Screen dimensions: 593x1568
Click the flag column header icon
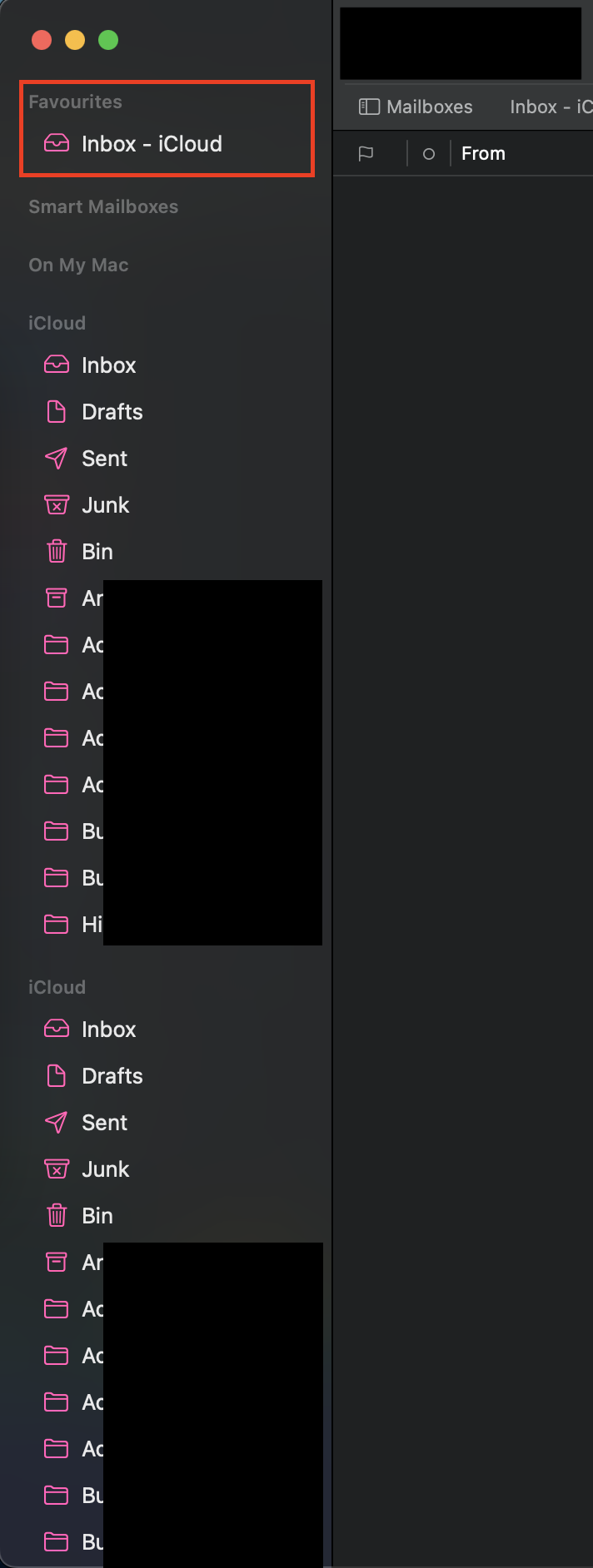(366, 153)
